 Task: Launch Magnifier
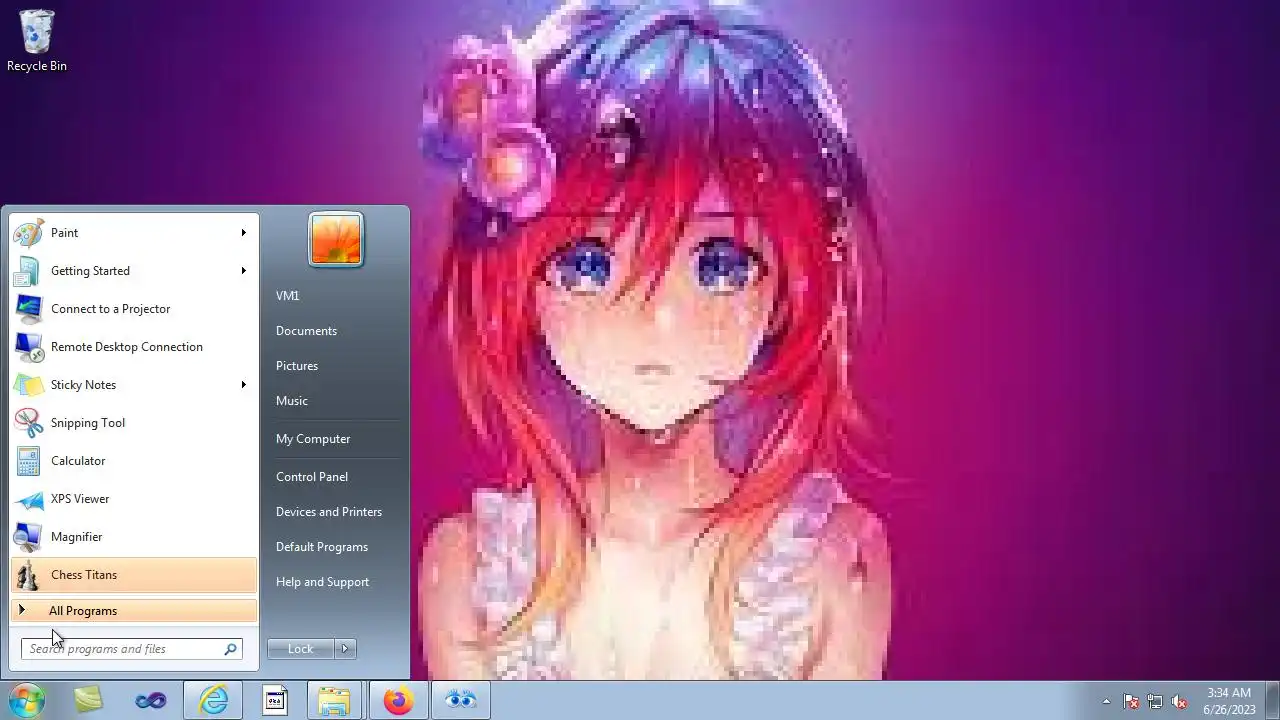pyautogui.click(x=134, y=537)
